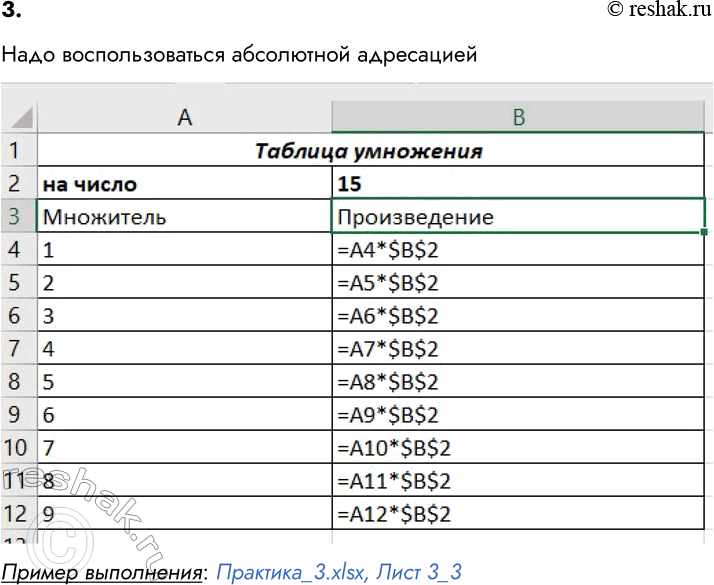The width and height of the screenshot is (714, 585).
Task: Select cell 'на число' in A2
Action: 184,184
